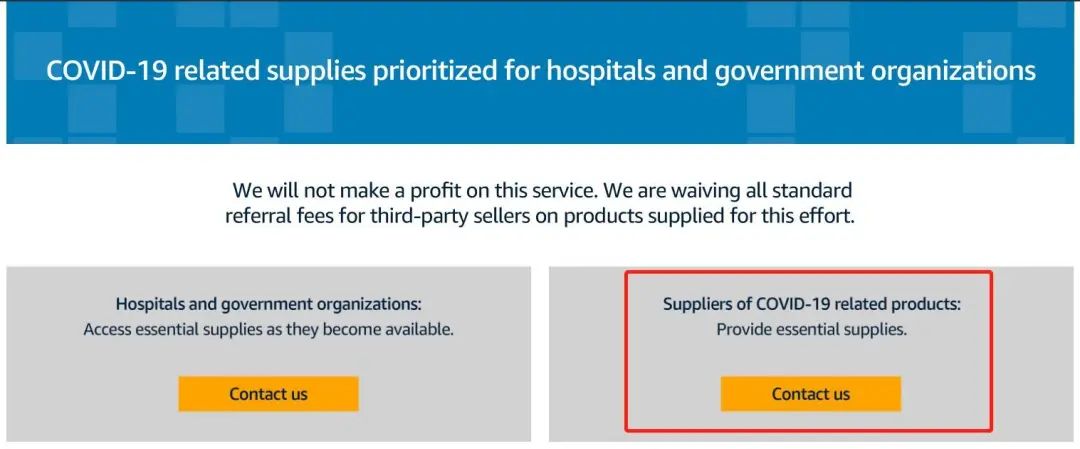Select the "Suppliers of COVID-19 related products:" heading
The image size is (1080, 449).
point(811,304)
